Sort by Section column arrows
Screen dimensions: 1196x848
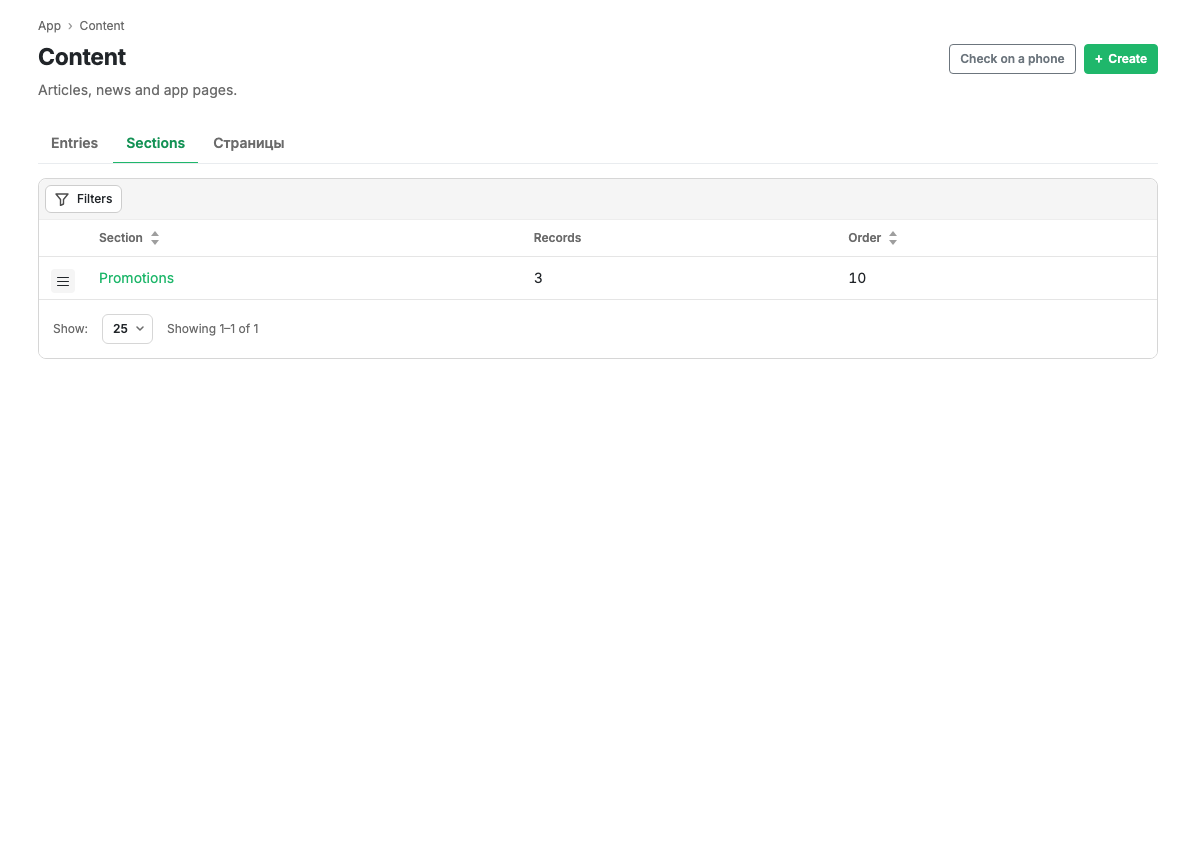click(155, 238)
